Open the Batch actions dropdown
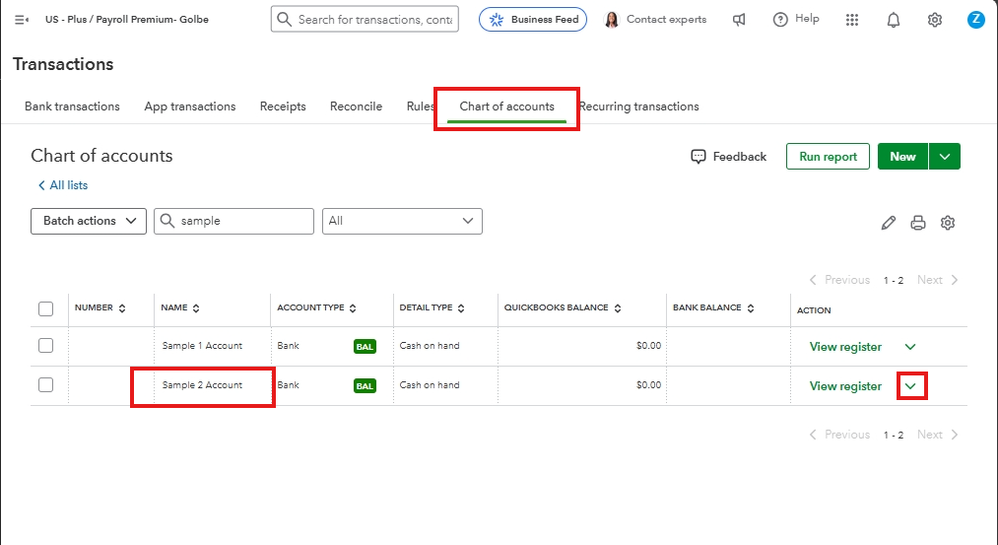998x545 pixels. [x=89, y=221]
